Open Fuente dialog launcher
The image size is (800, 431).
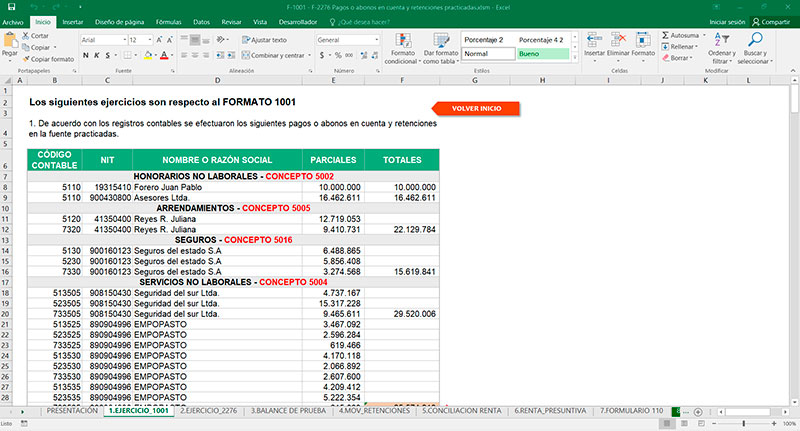point(172,71)
